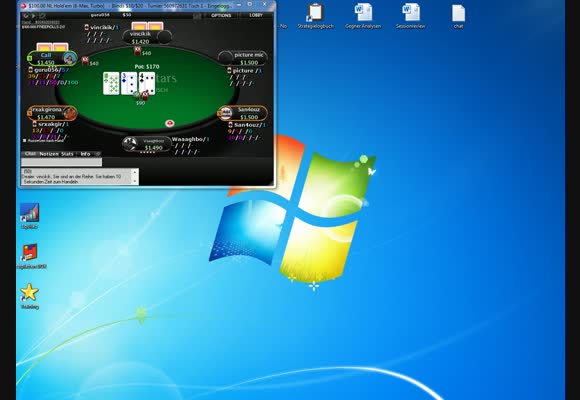Click the yellow note tag on San4ouz's seat
The width and height of the screenshot is (580, 400).
click(x=220, y=113)
